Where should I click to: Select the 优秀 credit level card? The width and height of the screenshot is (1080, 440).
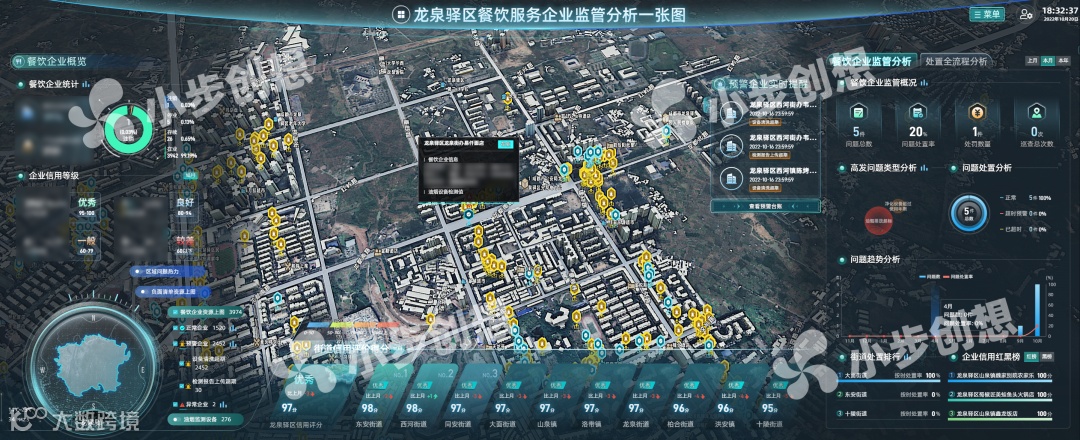pos(86,205)
